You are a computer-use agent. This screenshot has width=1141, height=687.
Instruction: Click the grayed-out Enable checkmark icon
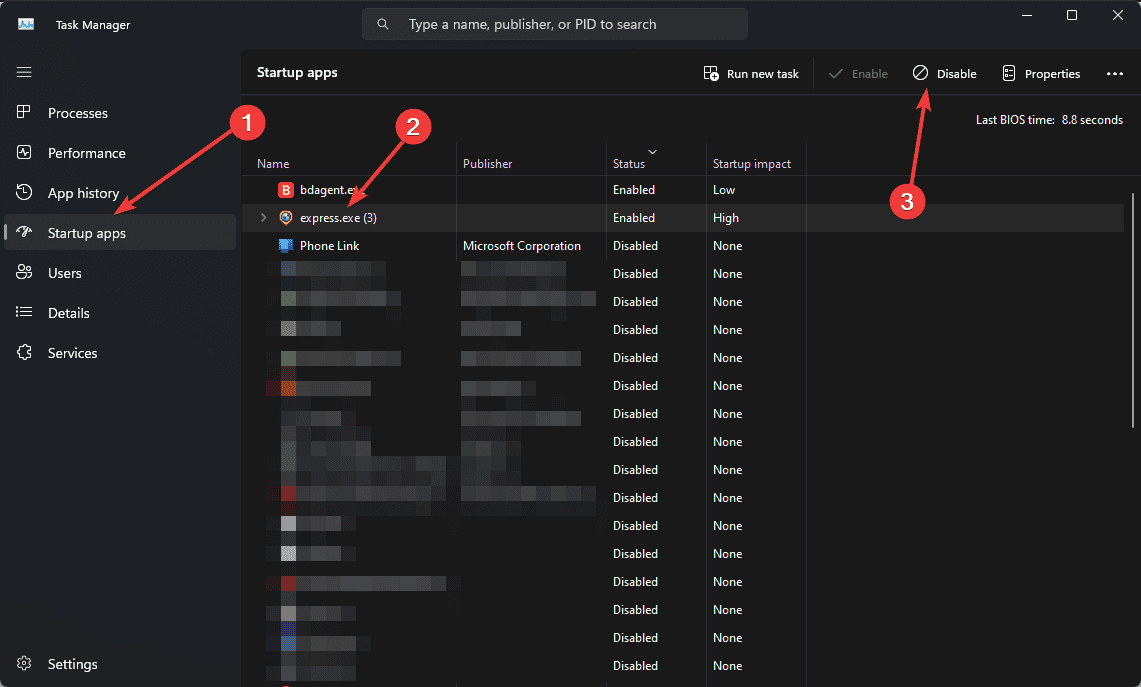click(836, 74)
